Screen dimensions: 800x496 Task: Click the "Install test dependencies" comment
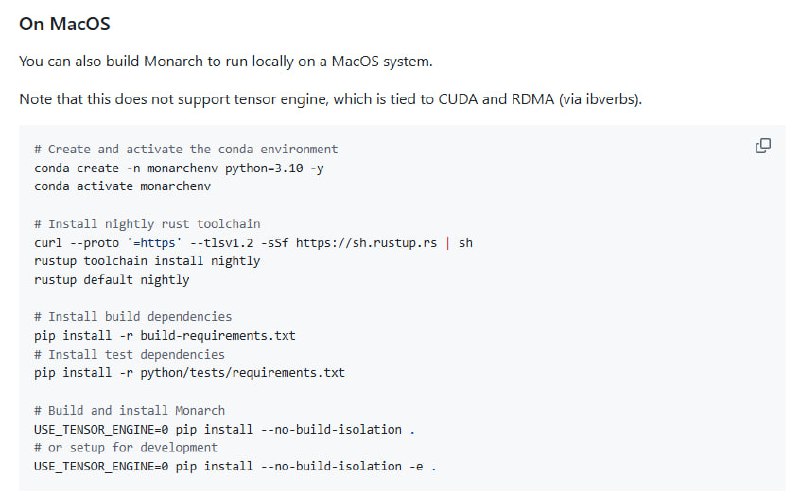coord(129,354)
